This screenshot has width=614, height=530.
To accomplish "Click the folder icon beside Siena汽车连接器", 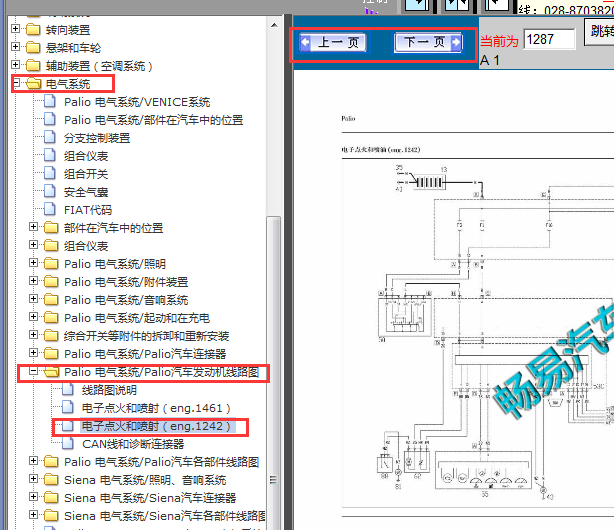I will click(x=51, y=498).
